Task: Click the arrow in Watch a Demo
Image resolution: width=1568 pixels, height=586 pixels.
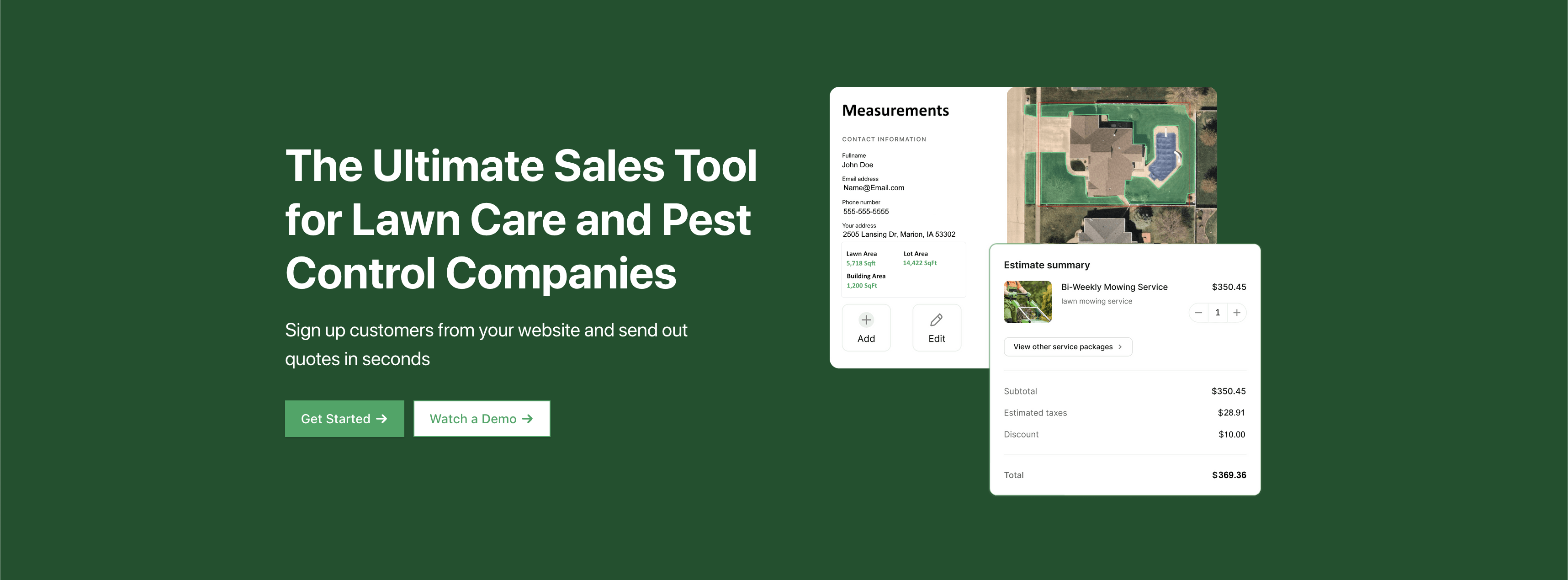Action: [527, 419]
